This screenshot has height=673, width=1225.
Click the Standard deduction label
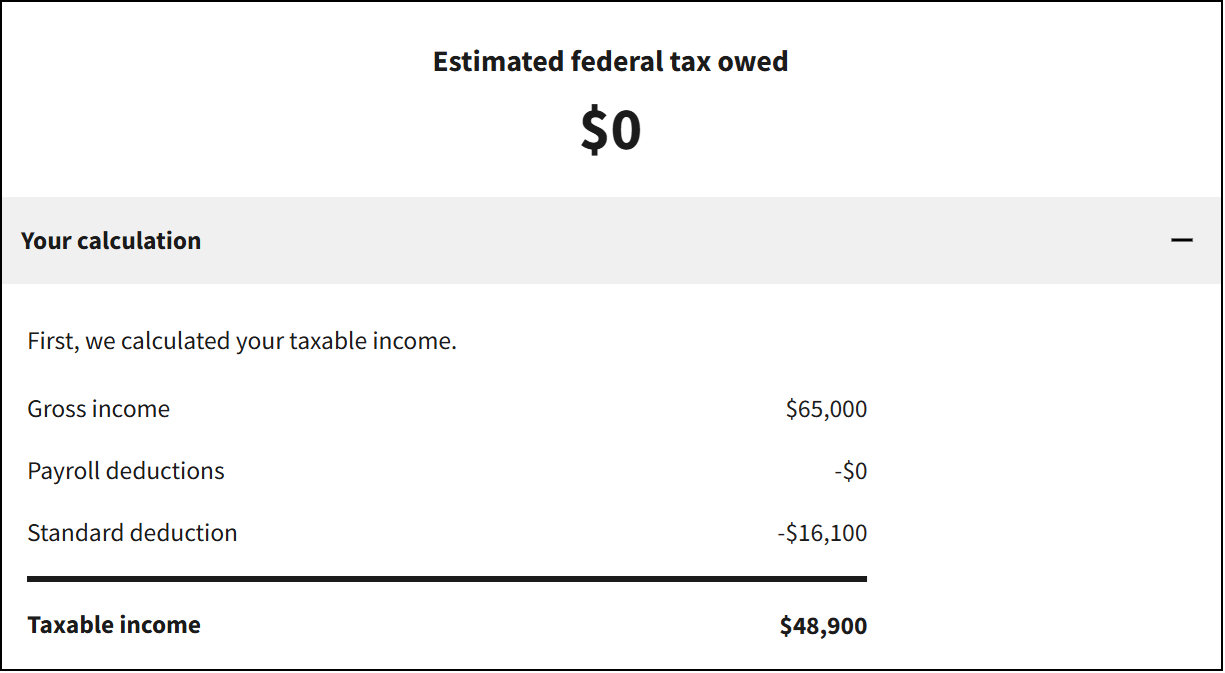[132, 532]
